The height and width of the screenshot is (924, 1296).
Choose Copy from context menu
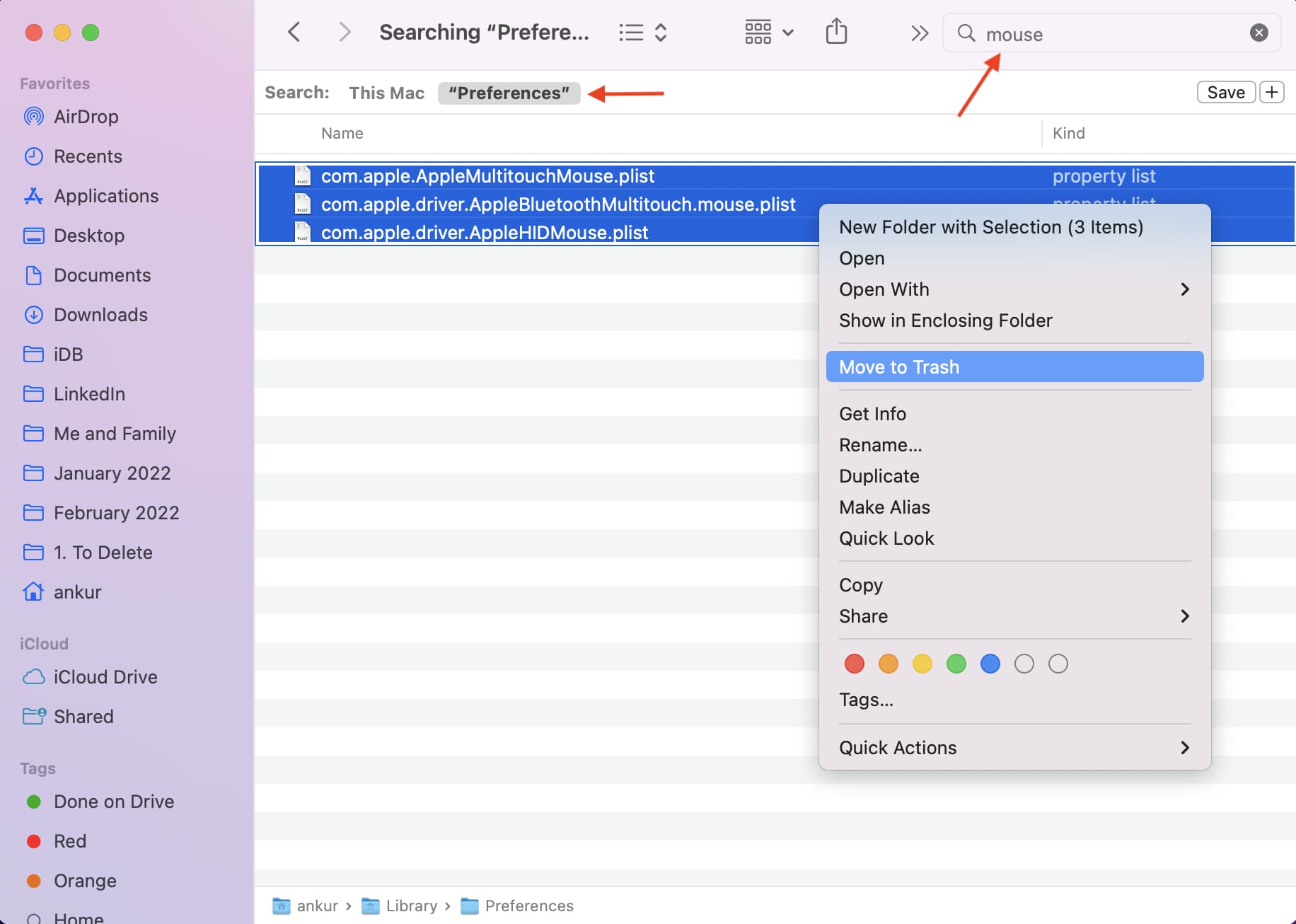(x=1014, y=585)
